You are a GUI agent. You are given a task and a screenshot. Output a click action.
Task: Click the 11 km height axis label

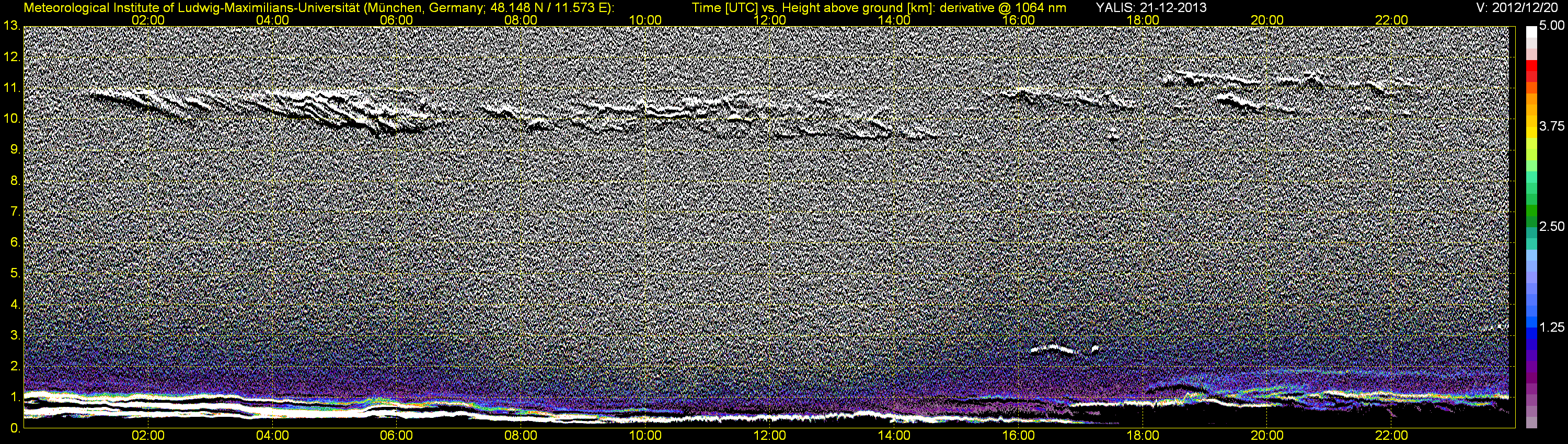pos(11,88)
